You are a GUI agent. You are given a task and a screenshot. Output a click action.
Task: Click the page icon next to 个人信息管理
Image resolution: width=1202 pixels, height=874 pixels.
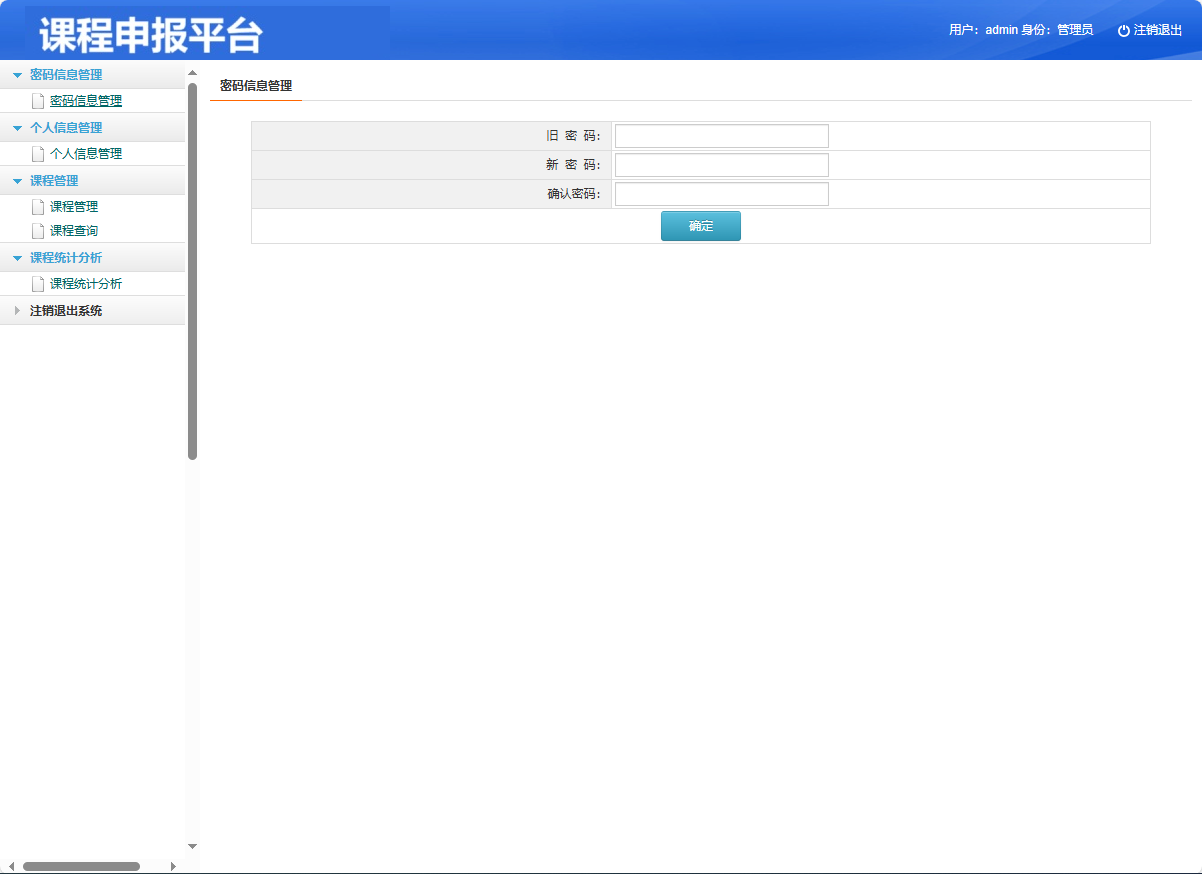[37, 153]
